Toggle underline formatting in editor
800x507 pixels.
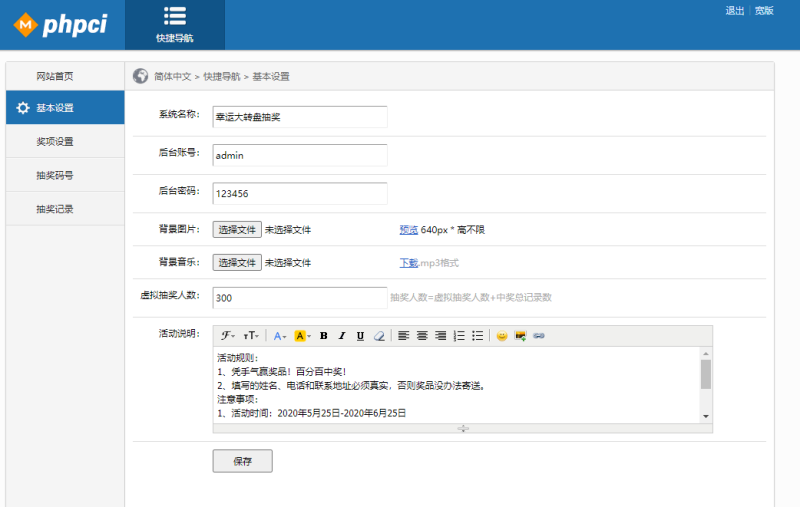pyautogui.click(x=360, y=336)
